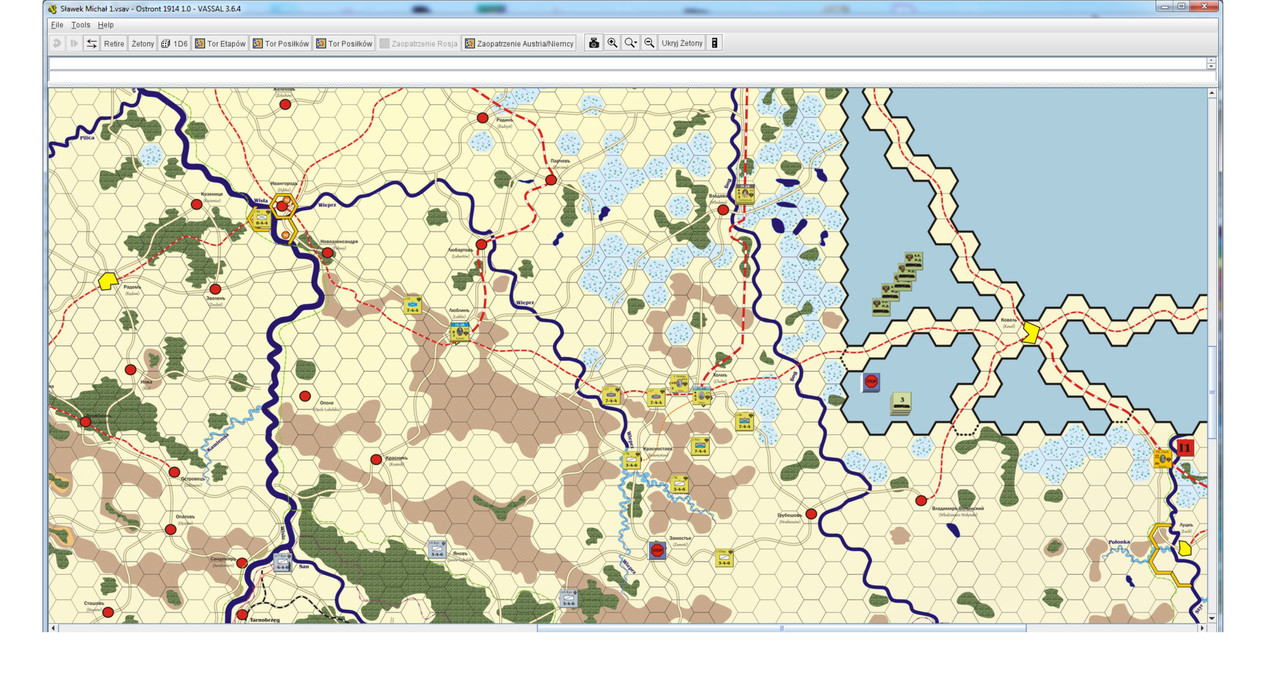Select the unit counter at Włodawa
Image resolution: width=1280 pixels, height=699 pixels.
tap(745, 194)
